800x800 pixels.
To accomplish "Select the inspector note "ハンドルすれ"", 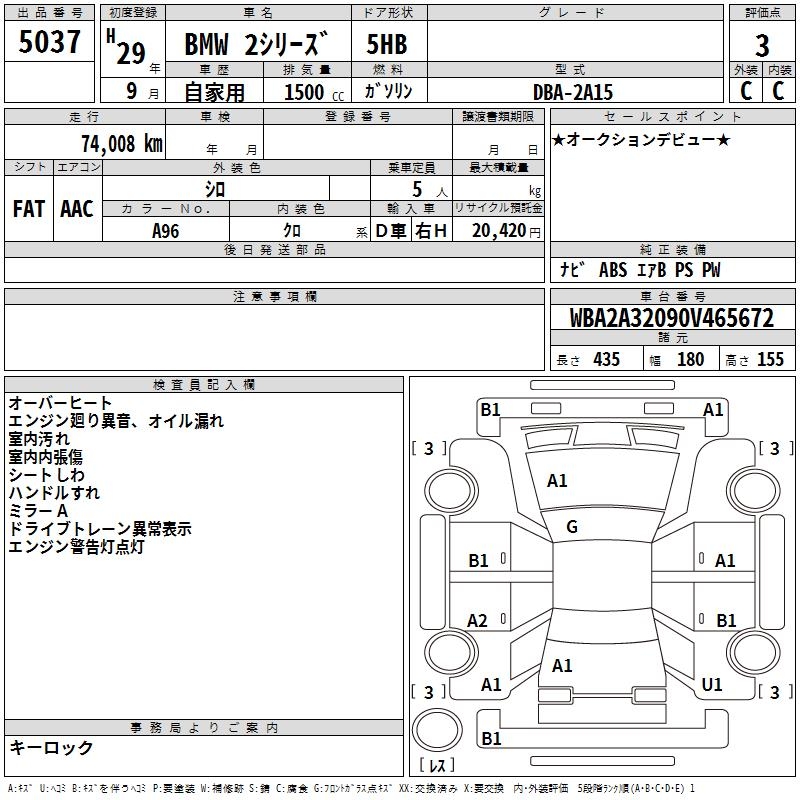I will click(x=54, y=493).
